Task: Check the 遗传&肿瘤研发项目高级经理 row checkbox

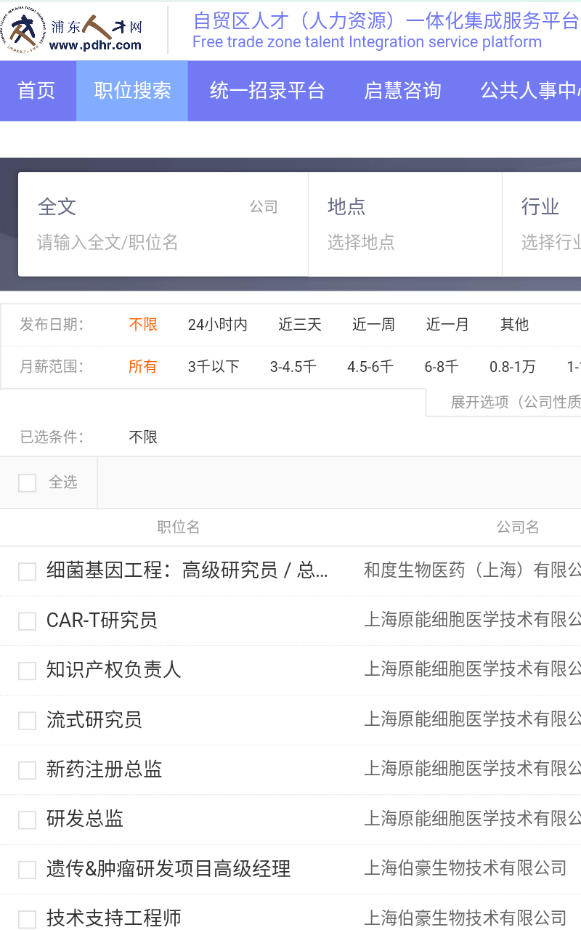Action: click(x=27, y=870)
